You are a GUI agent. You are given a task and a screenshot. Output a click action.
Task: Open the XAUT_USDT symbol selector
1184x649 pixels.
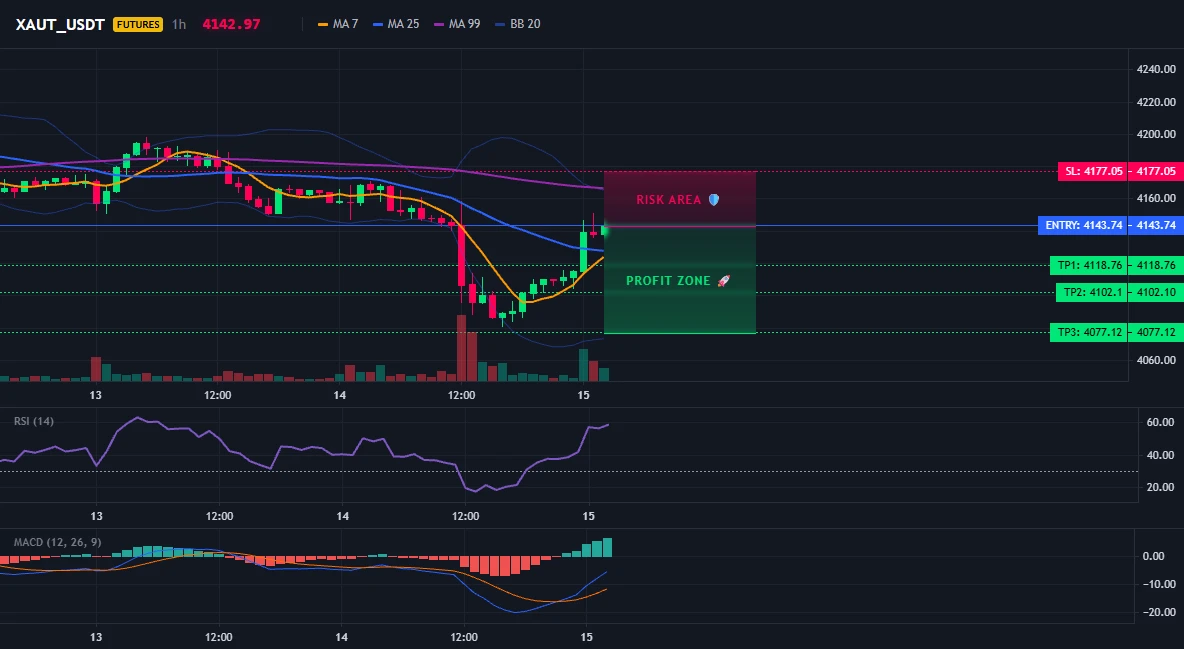(x=60, y=24)
